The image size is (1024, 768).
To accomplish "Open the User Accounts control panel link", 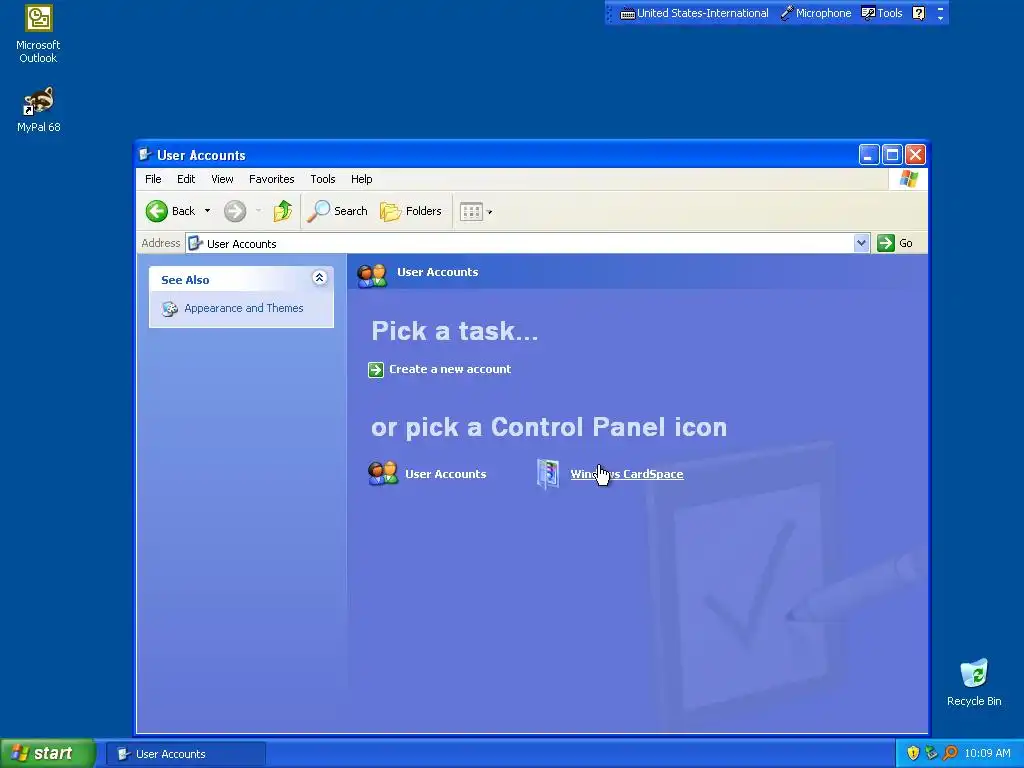I will [x=445, y=474].
